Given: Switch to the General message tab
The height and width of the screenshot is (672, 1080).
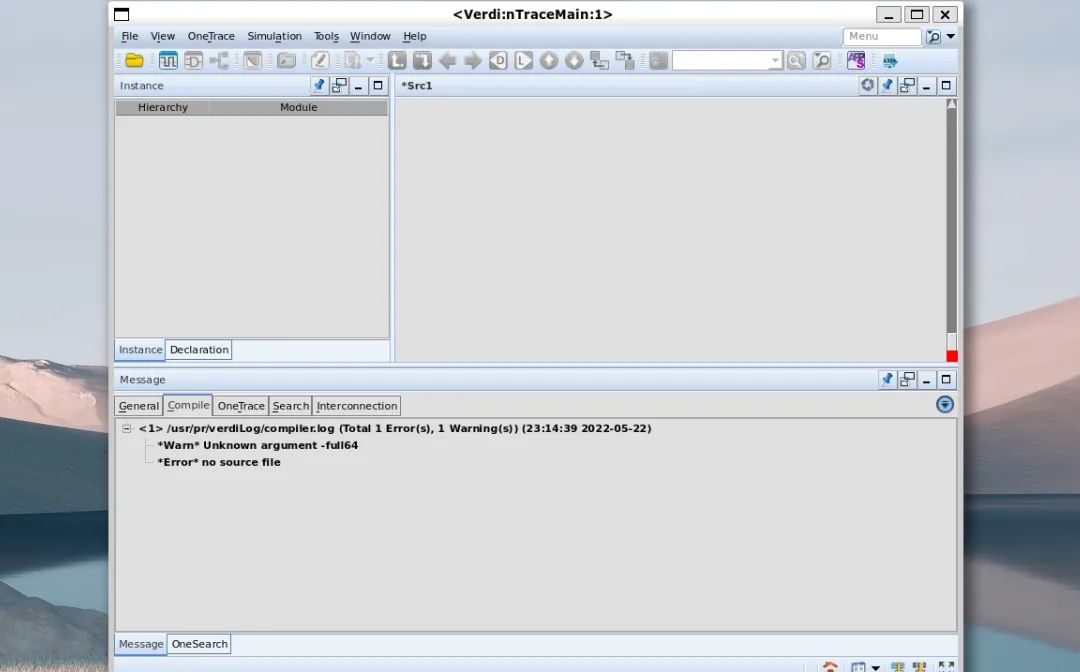Looking at the screenshot, I should coord(138,406).
